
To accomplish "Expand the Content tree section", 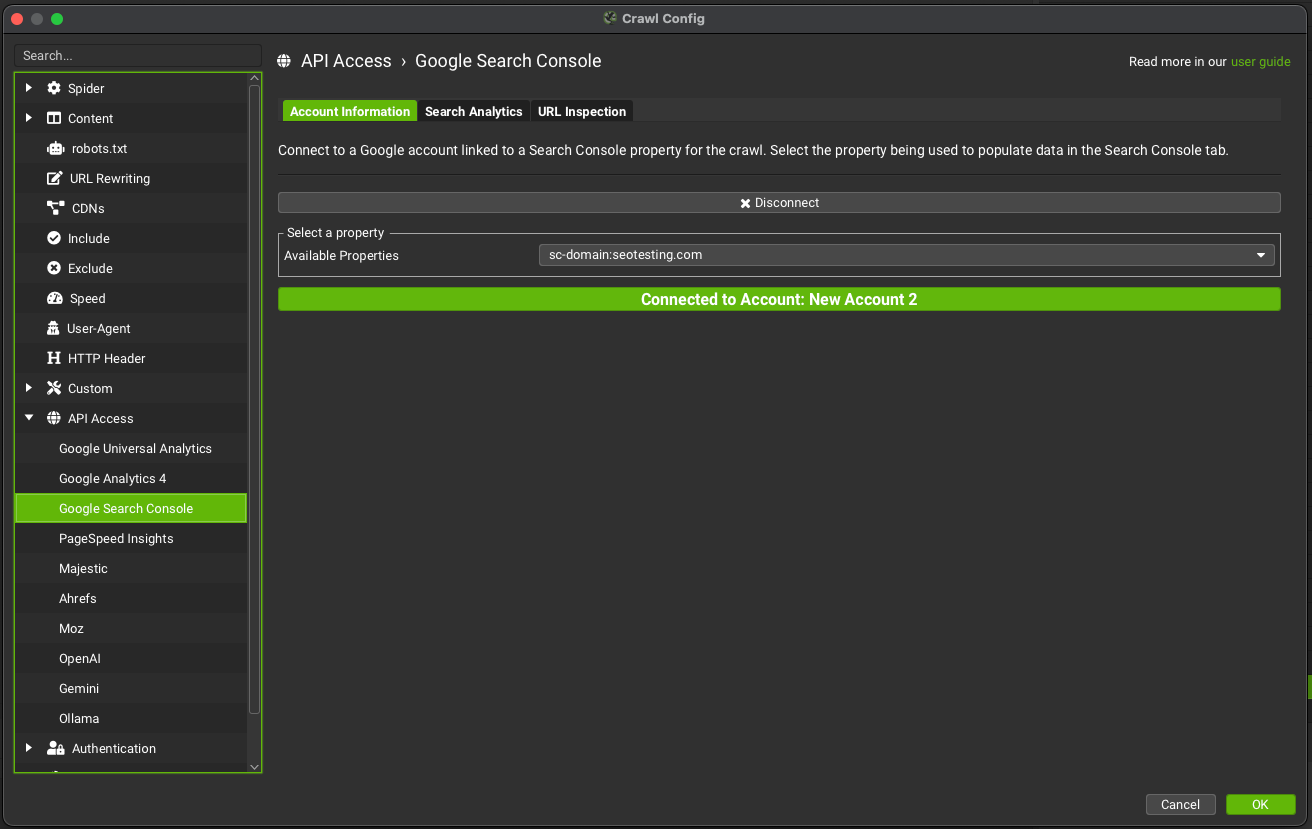I will tap(29, 118).
